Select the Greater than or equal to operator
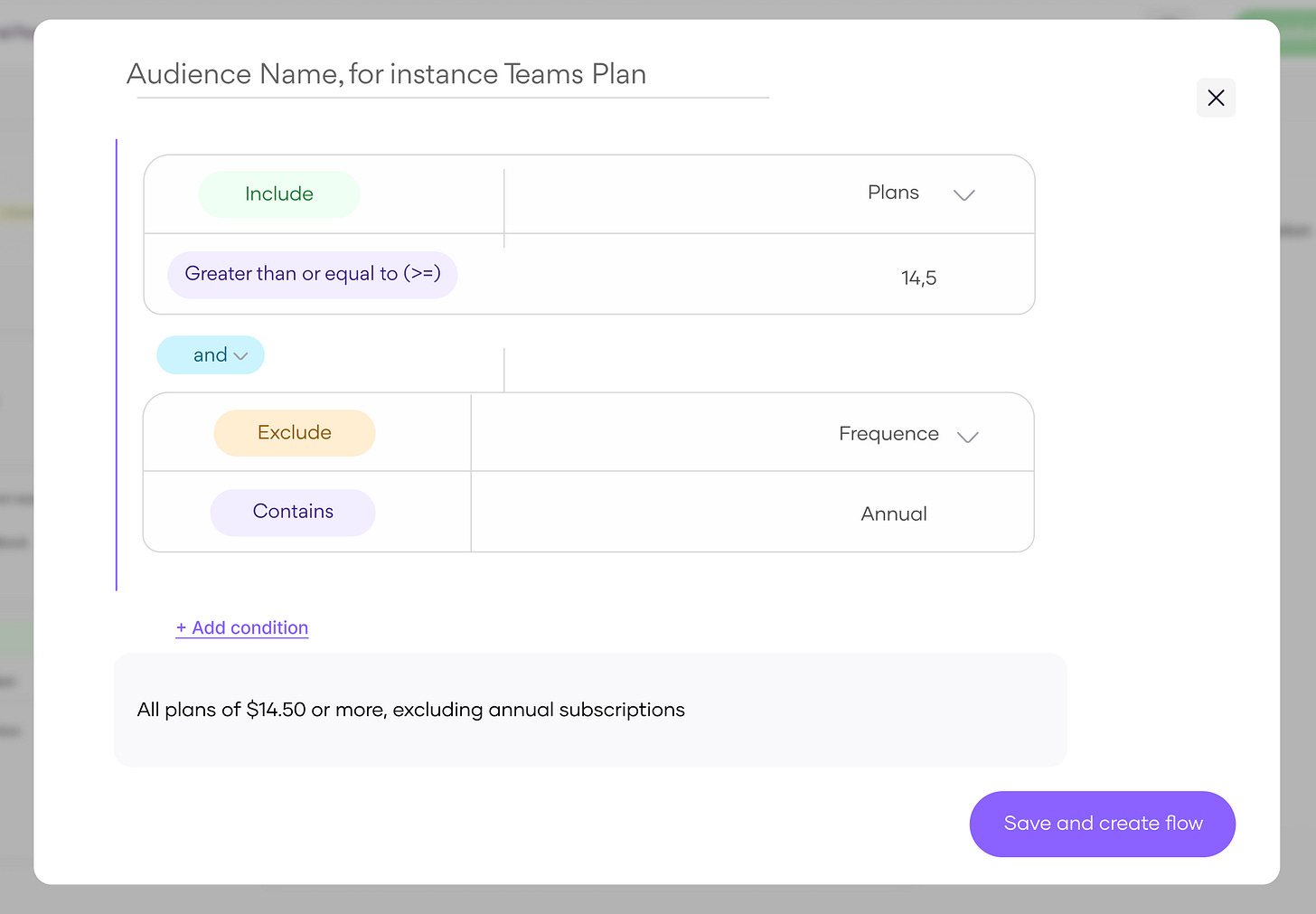Image resolution: width=1316 pixels, height=914 pixels. [312, 274]
